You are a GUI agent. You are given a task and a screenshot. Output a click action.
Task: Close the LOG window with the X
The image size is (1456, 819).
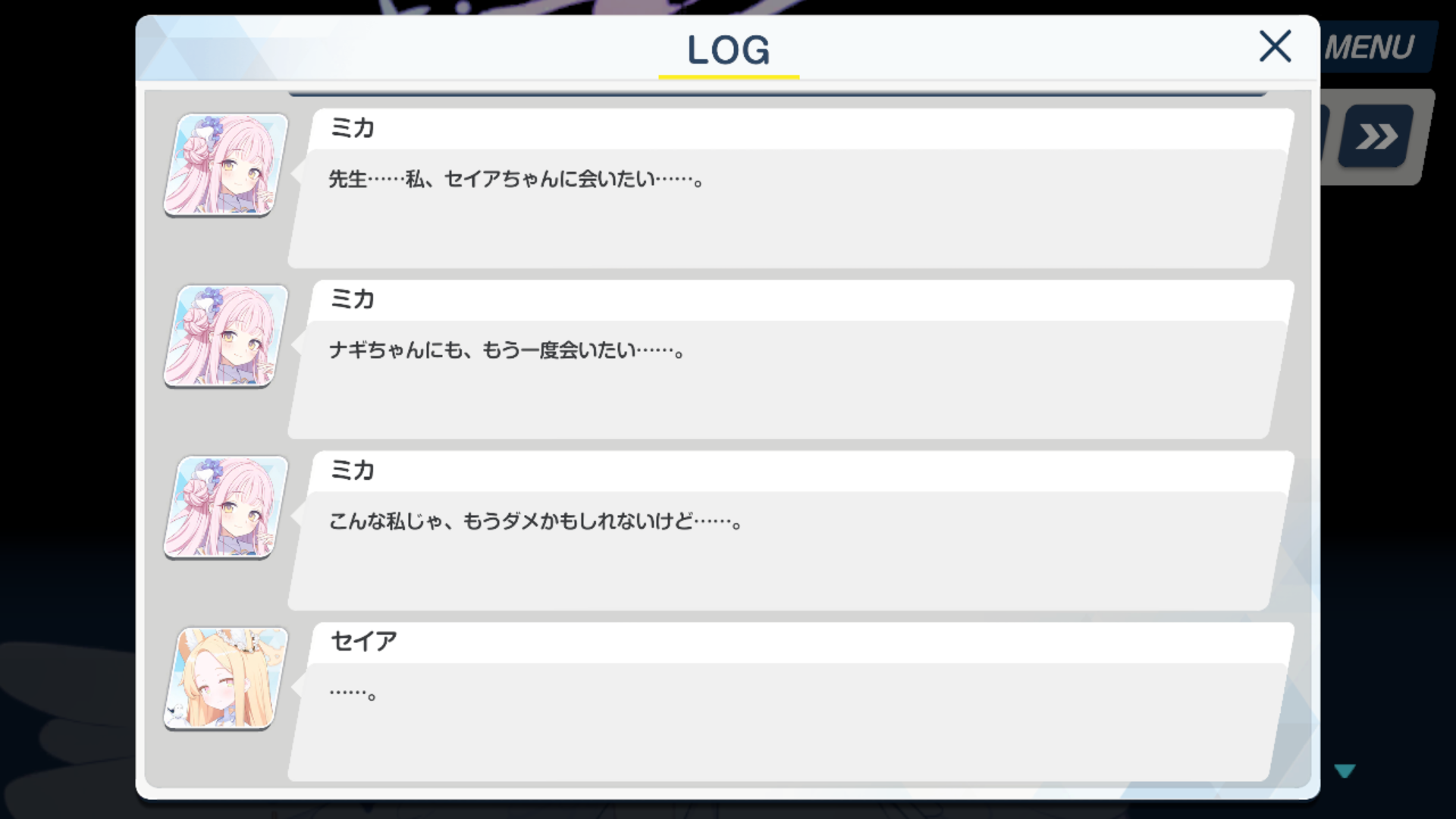(1275, 46)
